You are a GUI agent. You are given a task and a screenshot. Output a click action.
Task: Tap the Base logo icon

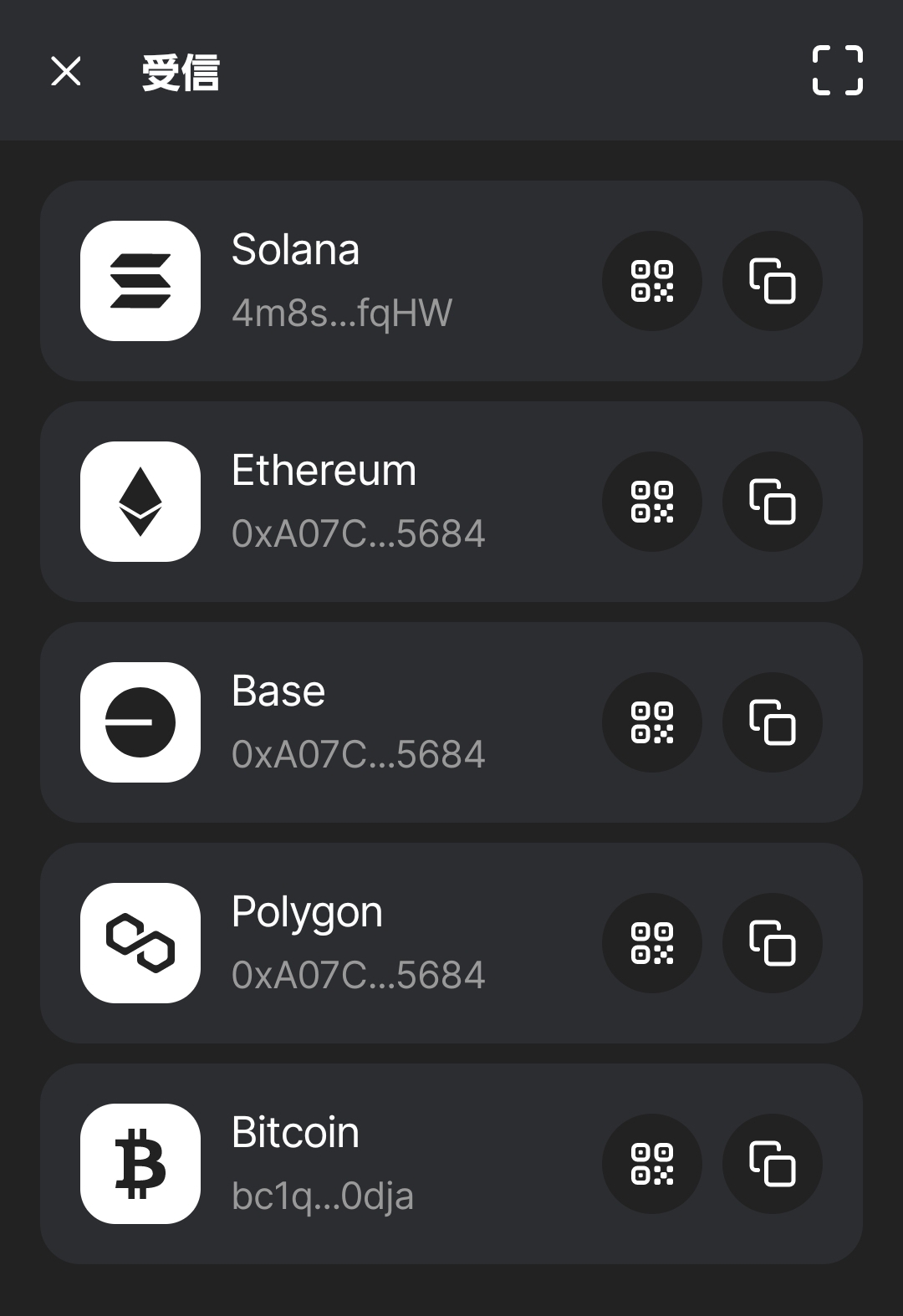coord(140,722)
